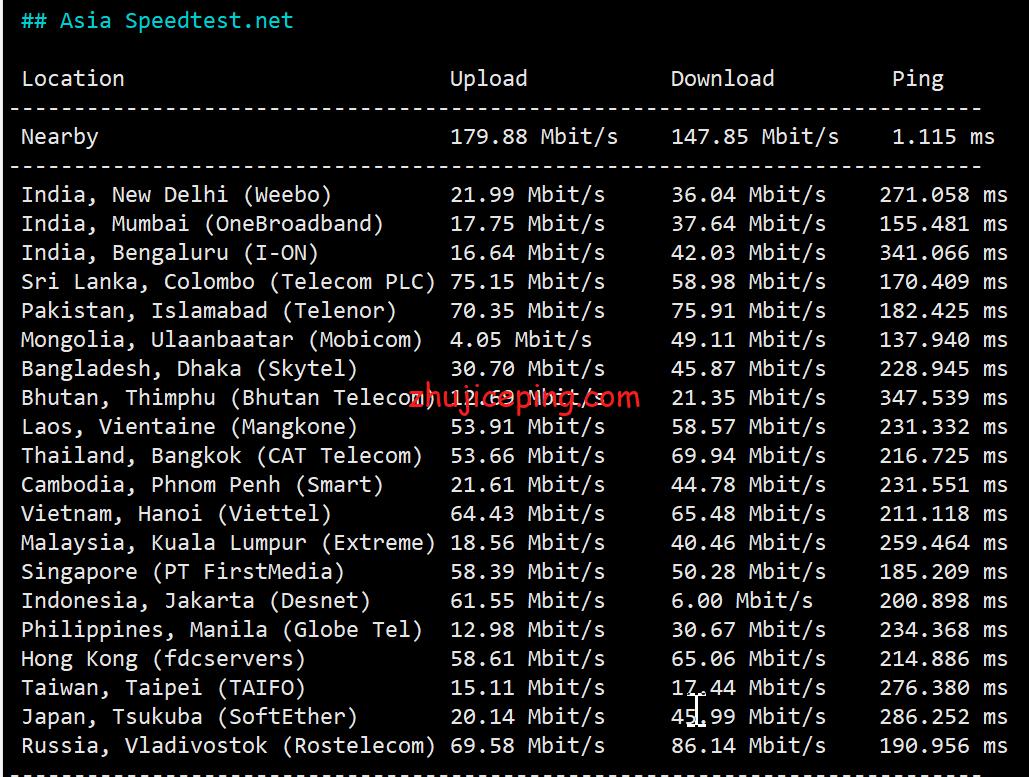Click Thimphu ping 347.539 ms
The width and height of the screenshot is (1029, 777).
click(944, 397)
